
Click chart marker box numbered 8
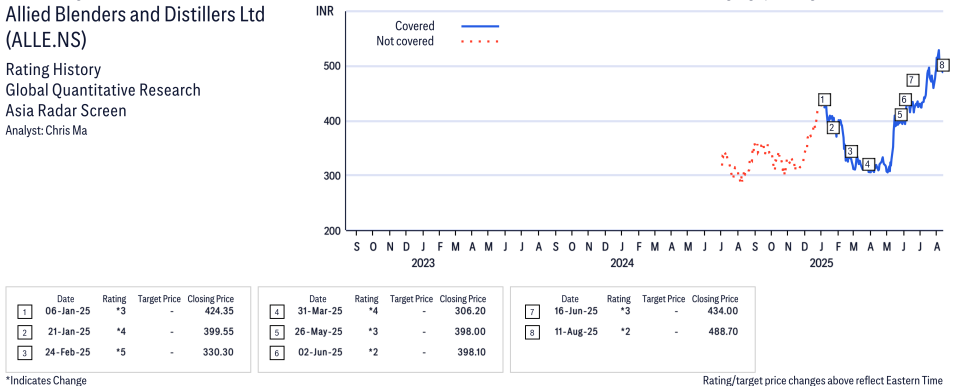point(942,65)
